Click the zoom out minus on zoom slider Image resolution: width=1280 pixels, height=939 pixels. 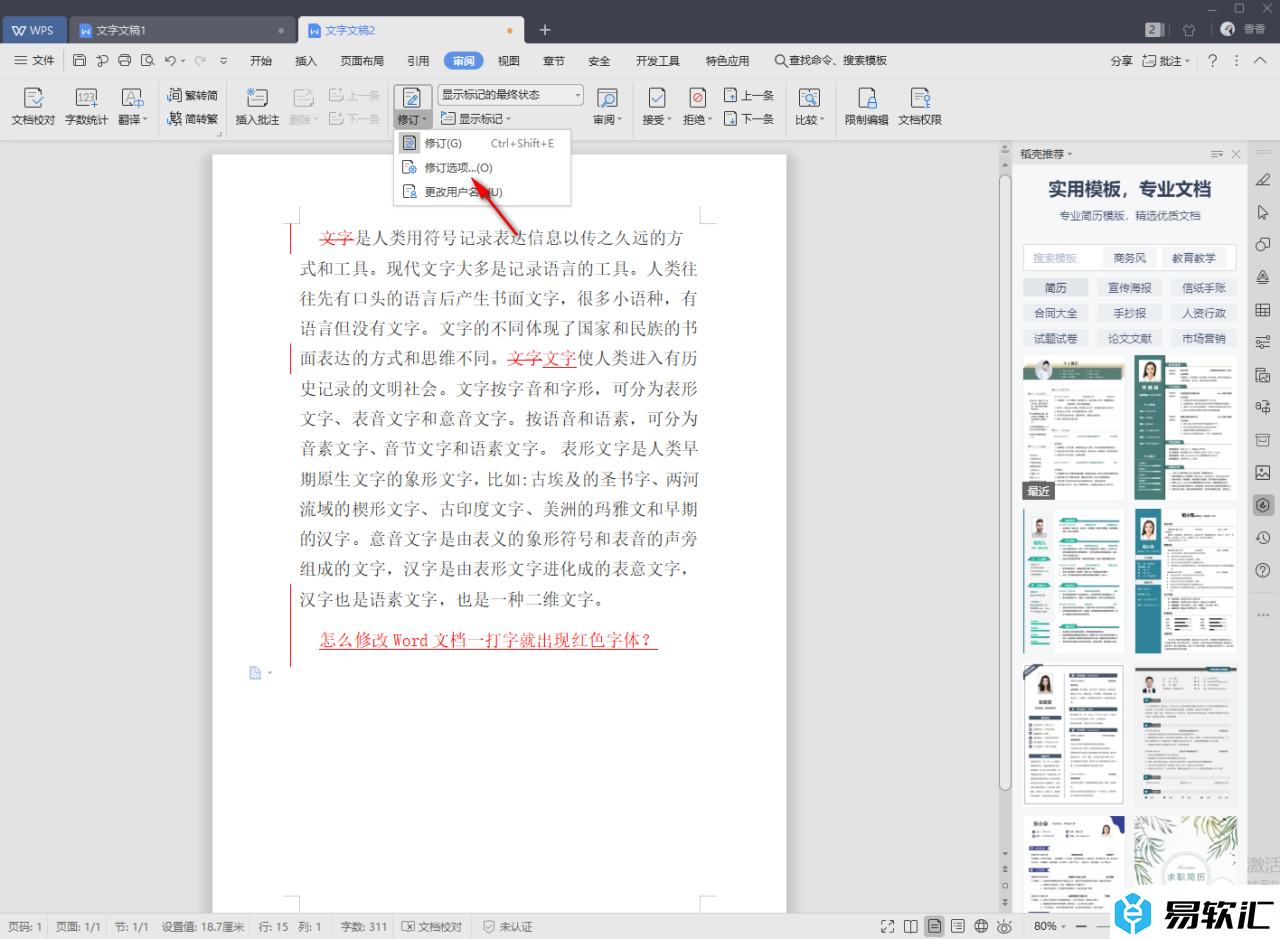tap(1083, 927)
